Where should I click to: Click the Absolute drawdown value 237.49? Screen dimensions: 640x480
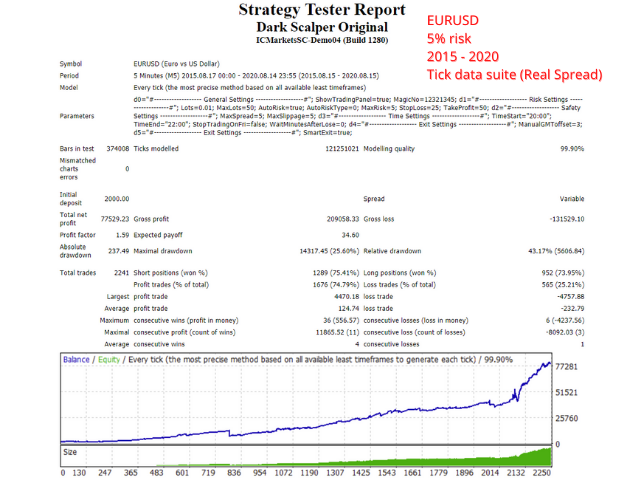coord(118,251)
